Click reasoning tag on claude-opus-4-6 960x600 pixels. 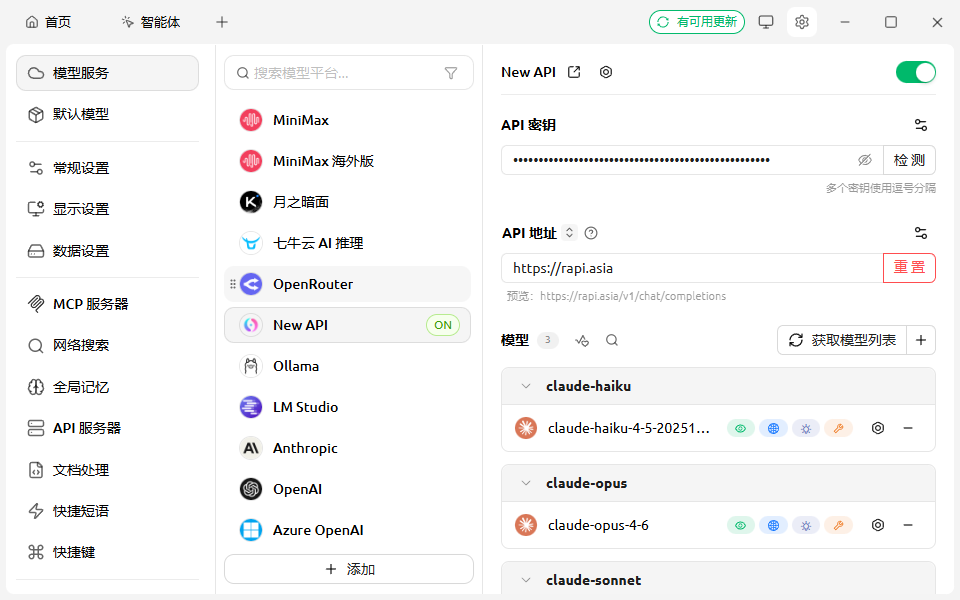tap(806, 525)
